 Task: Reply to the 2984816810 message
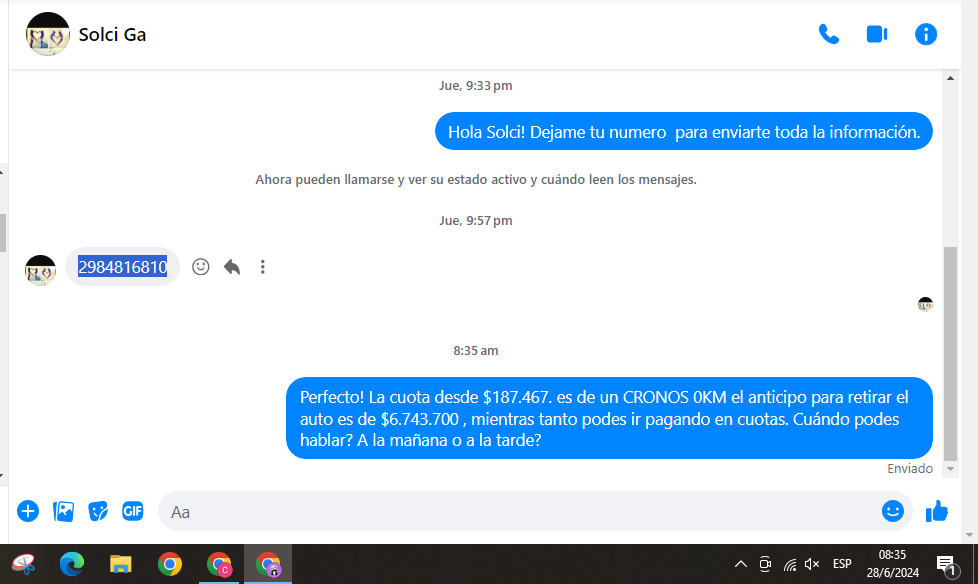pos(232,267)
